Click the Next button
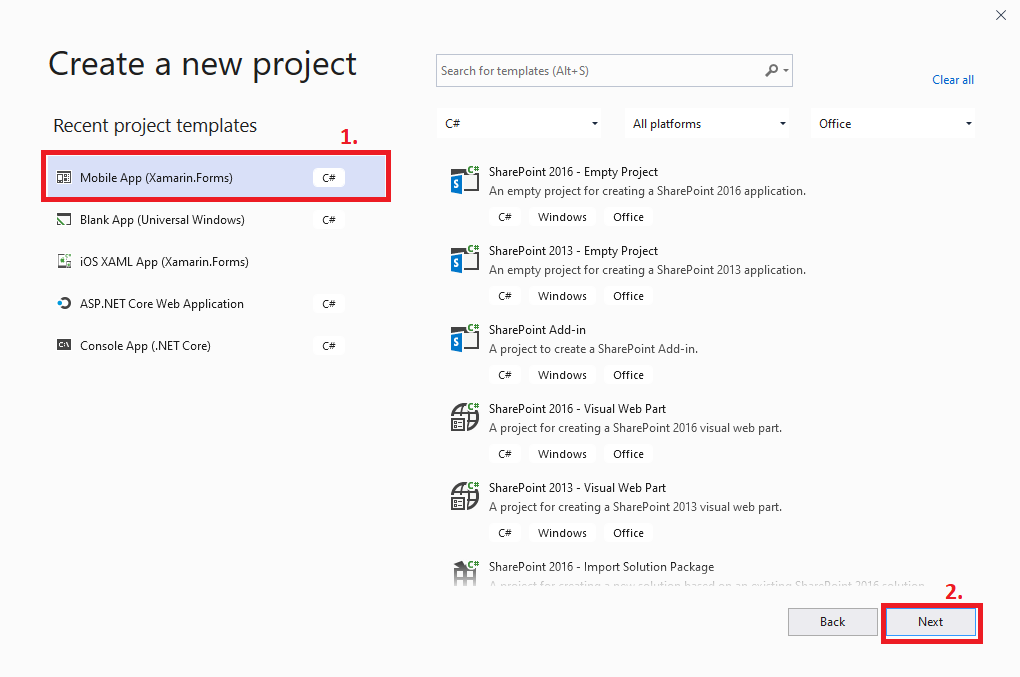Image resolution: width=1020 pixels, height=677 pixels. [x=930, y=621]
